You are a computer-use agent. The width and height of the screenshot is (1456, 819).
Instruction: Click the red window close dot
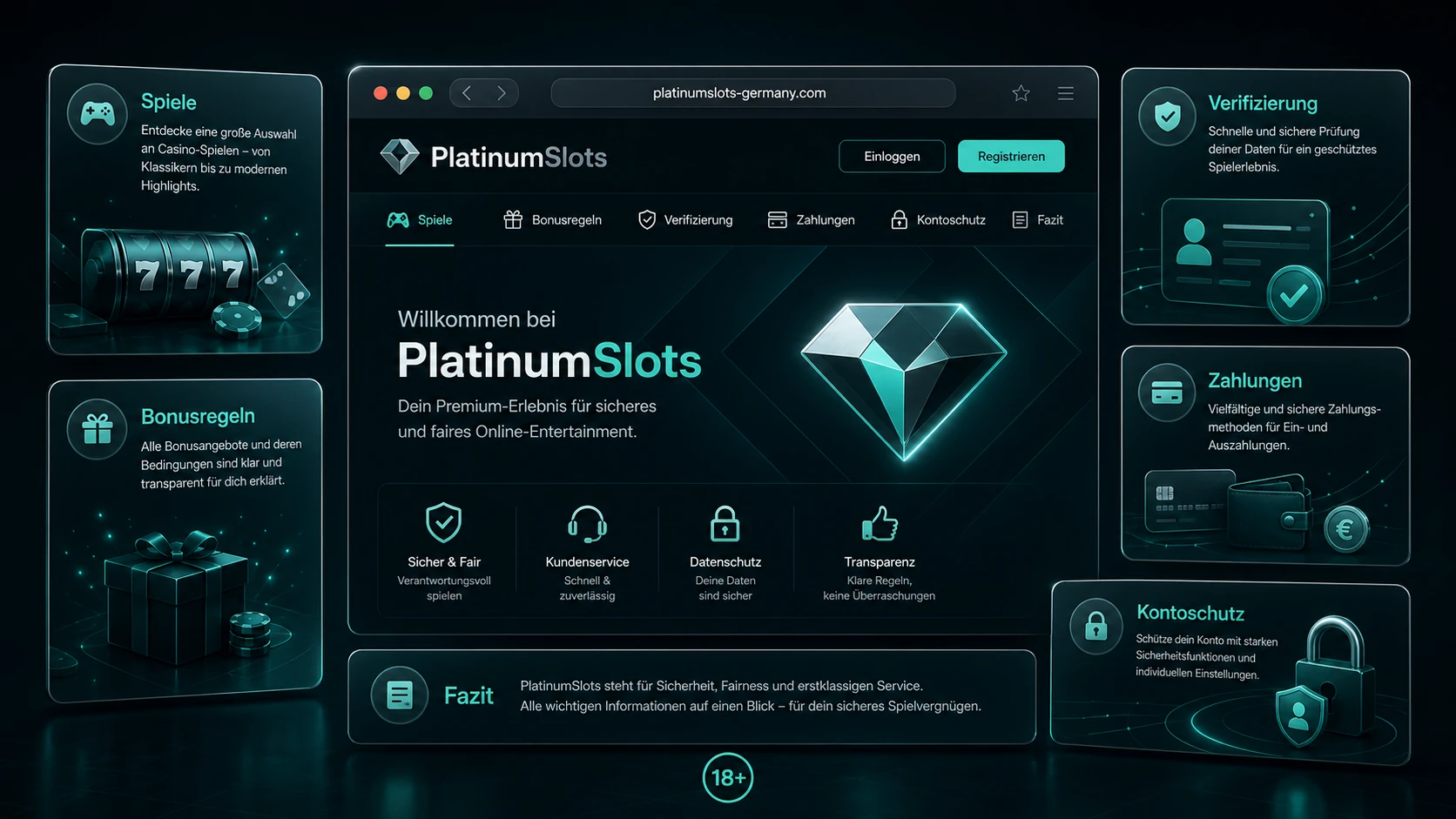click(x=381, y=93)
